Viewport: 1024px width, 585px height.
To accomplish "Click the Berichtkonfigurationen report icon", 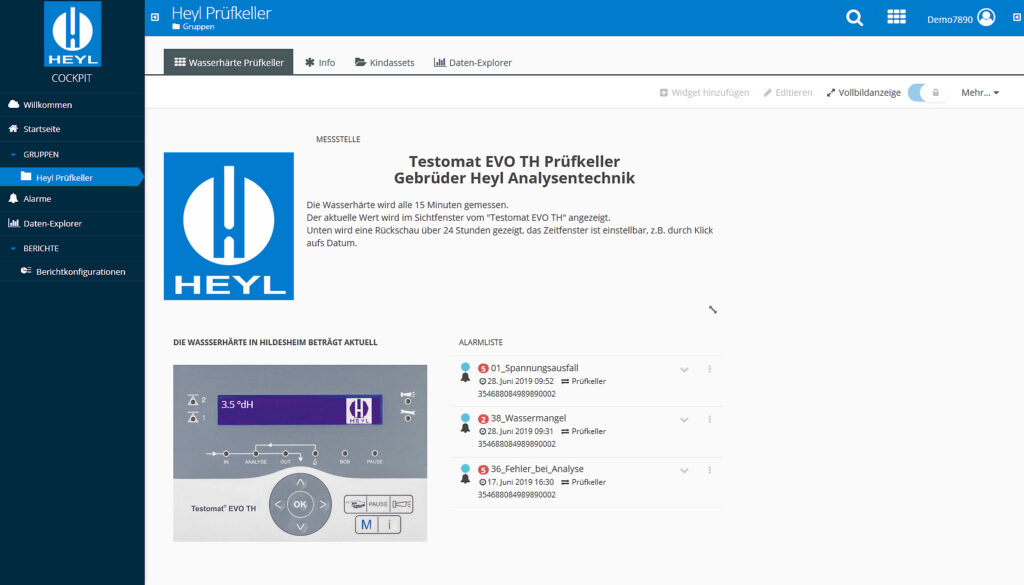I will [x=26, y=271].
